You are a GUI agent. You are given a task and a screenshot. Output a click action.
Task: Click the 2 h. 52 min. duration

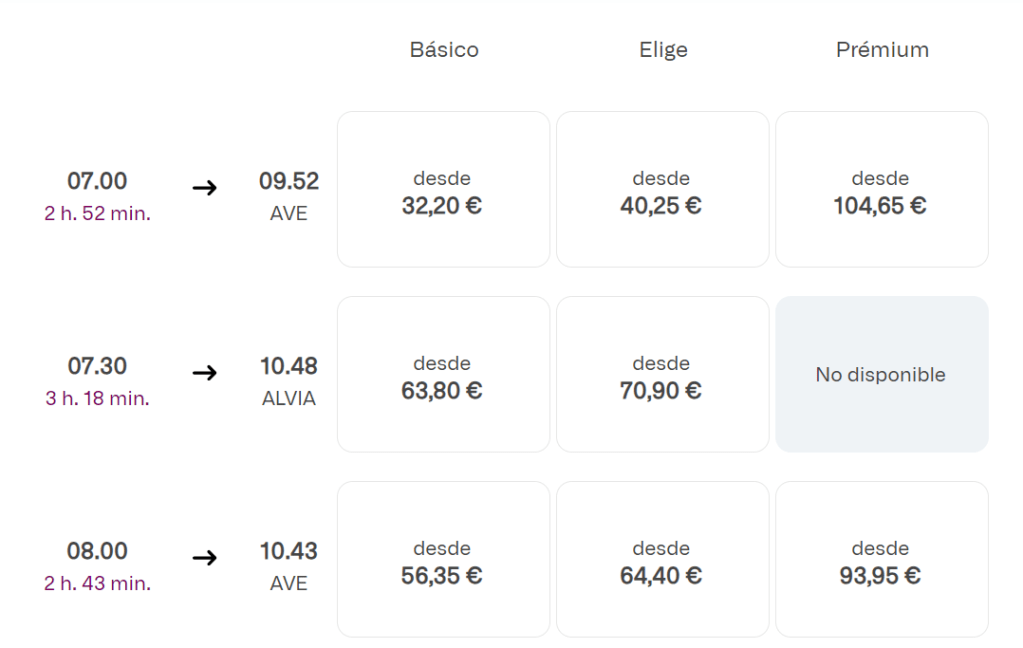[x=97, y=214]
